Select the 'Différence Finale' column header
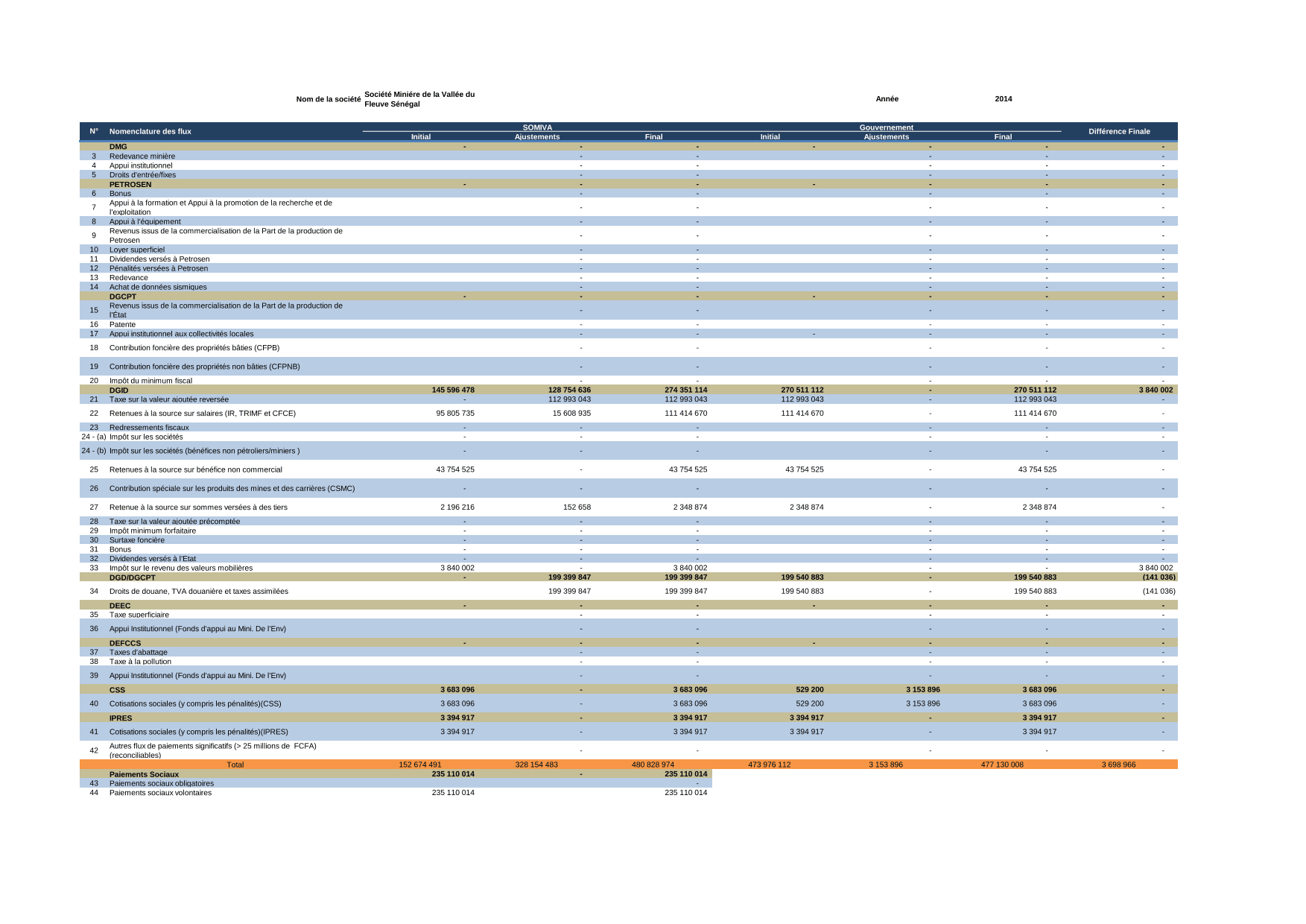This screenshot has height=924, width=1306. pos(1119,132)
